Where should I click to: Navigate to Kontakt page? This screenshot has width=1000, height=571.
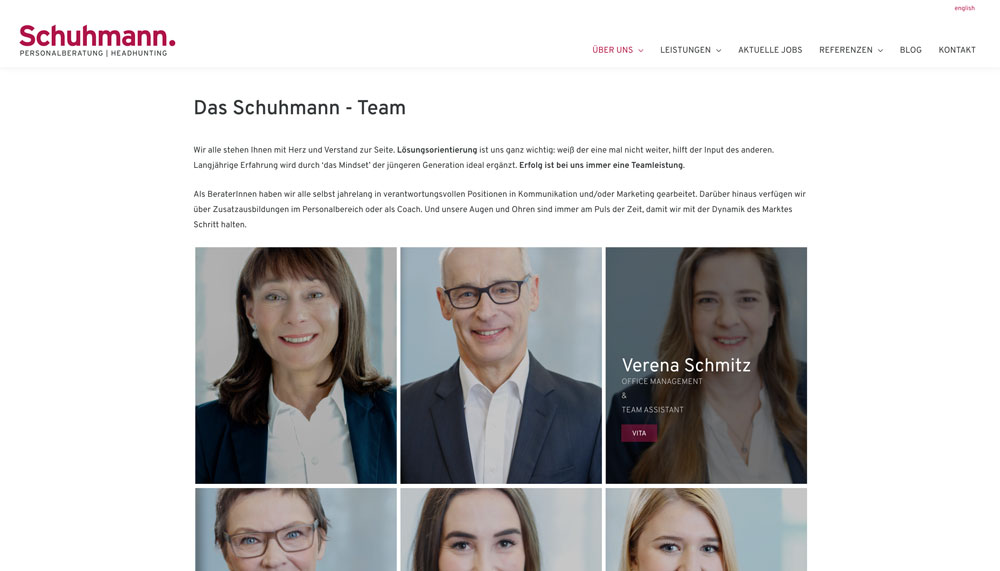pos(957,50)
